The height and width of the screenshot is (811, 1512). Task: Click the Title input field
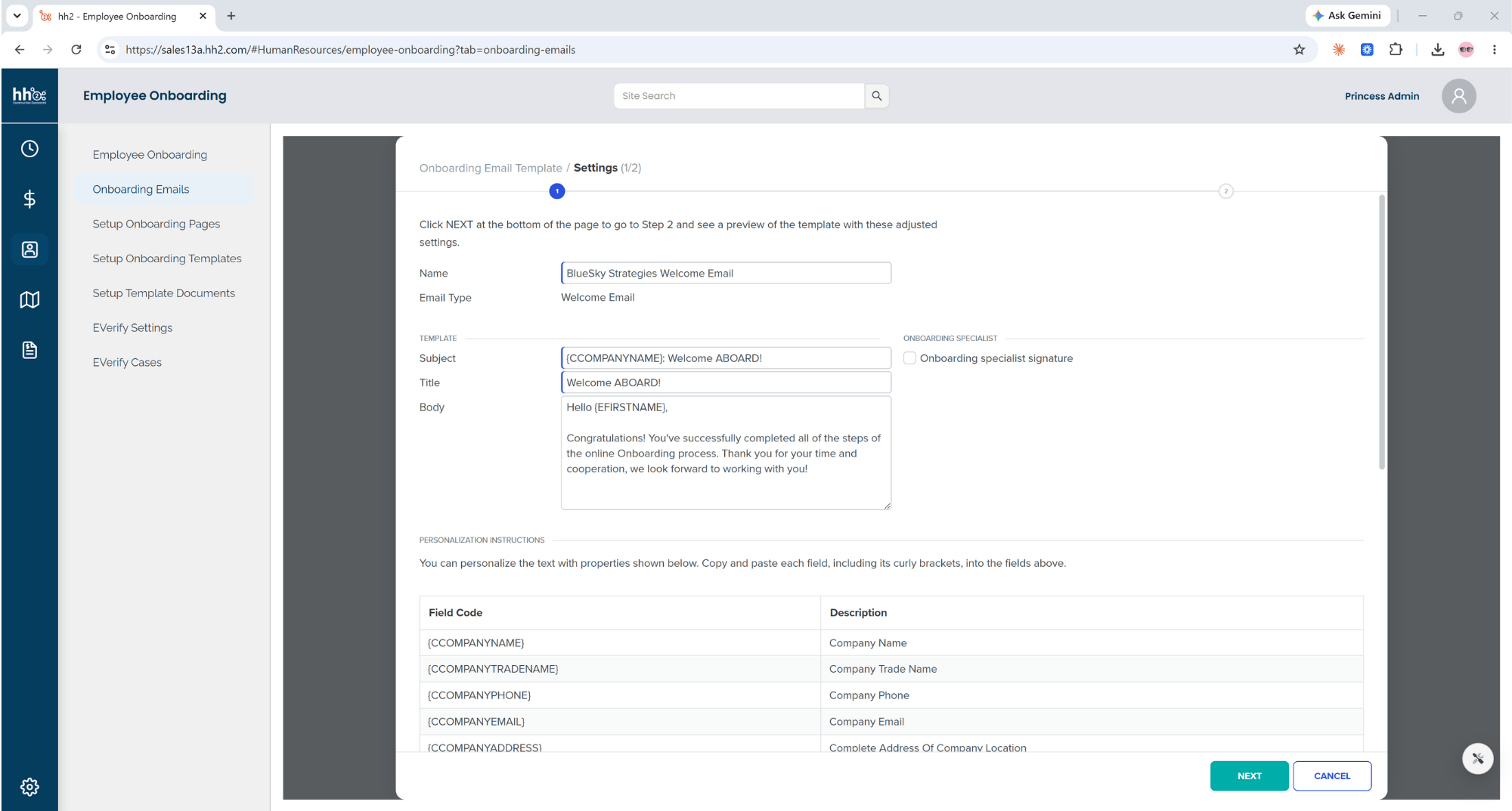[x=726, y=382]
